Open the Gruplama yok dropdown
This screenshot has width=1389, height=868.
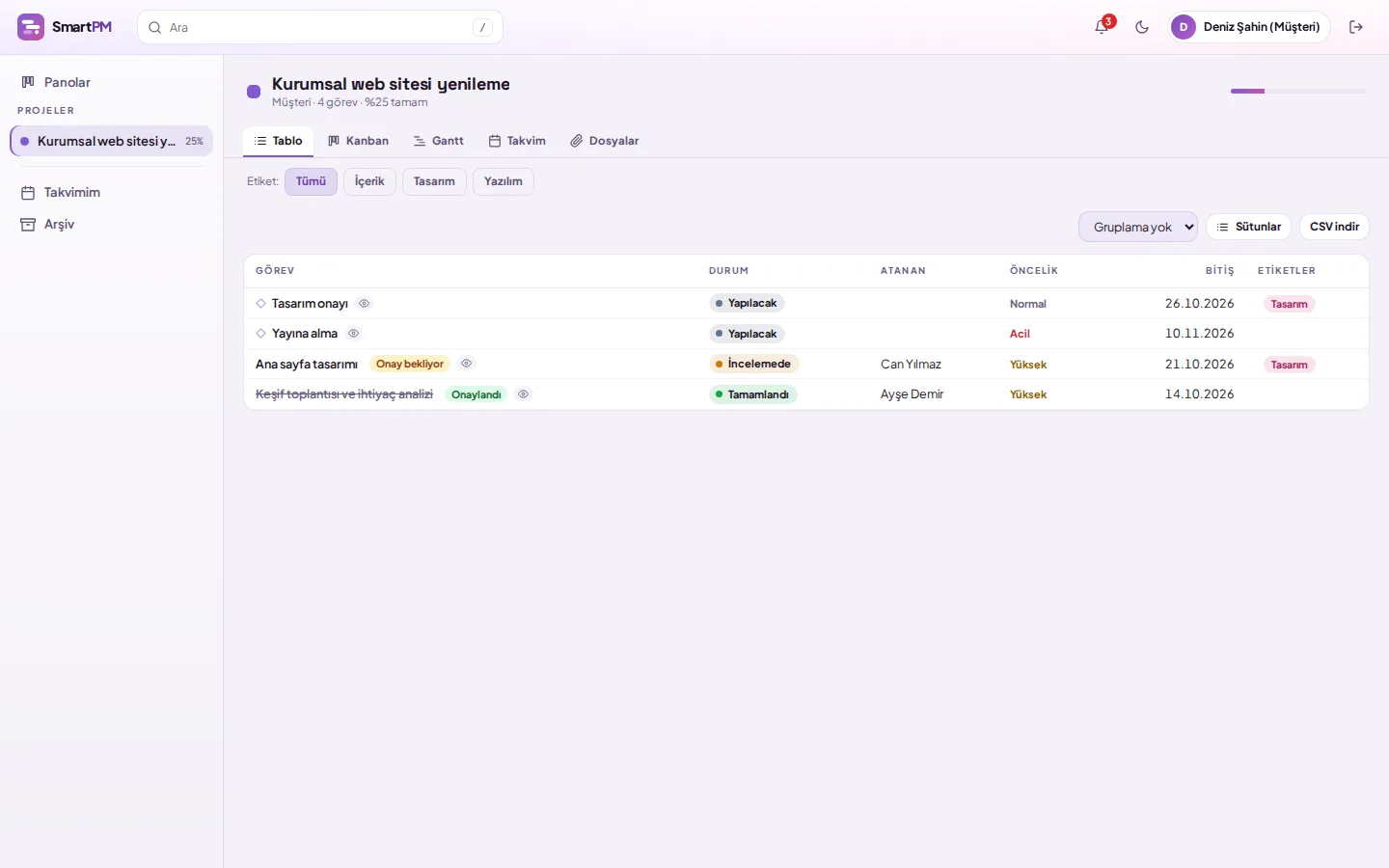[x=1138, y=227]
